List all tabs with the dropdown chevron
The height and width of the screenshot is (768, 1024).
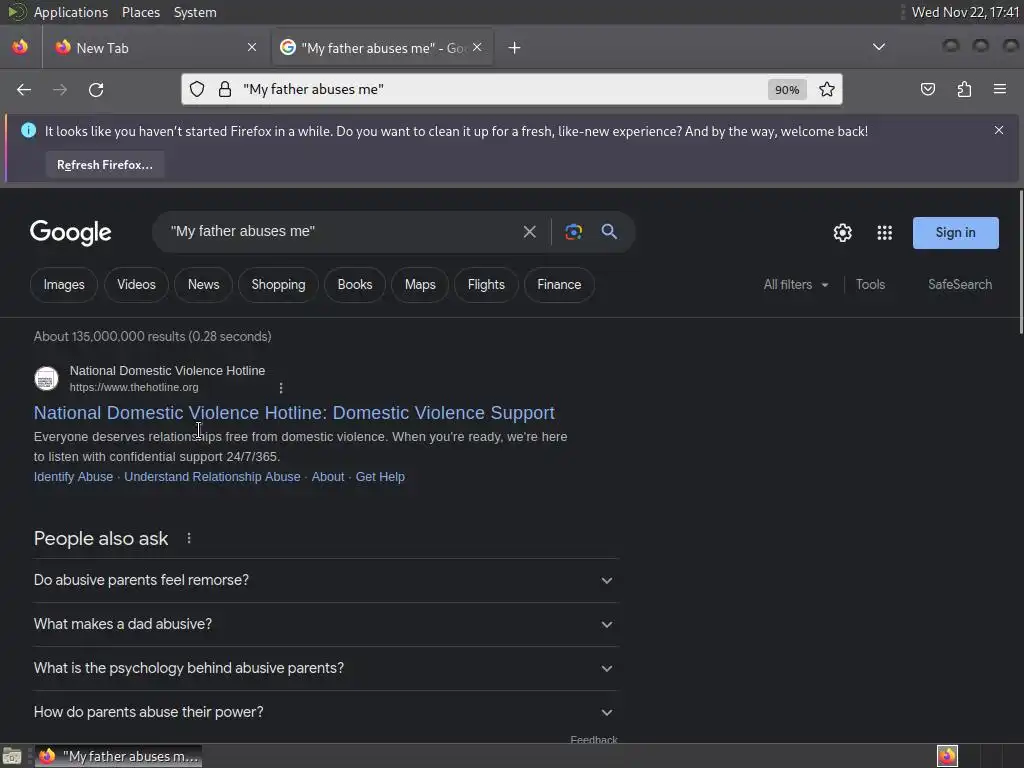pyautogui.click(x=879, y=47)
